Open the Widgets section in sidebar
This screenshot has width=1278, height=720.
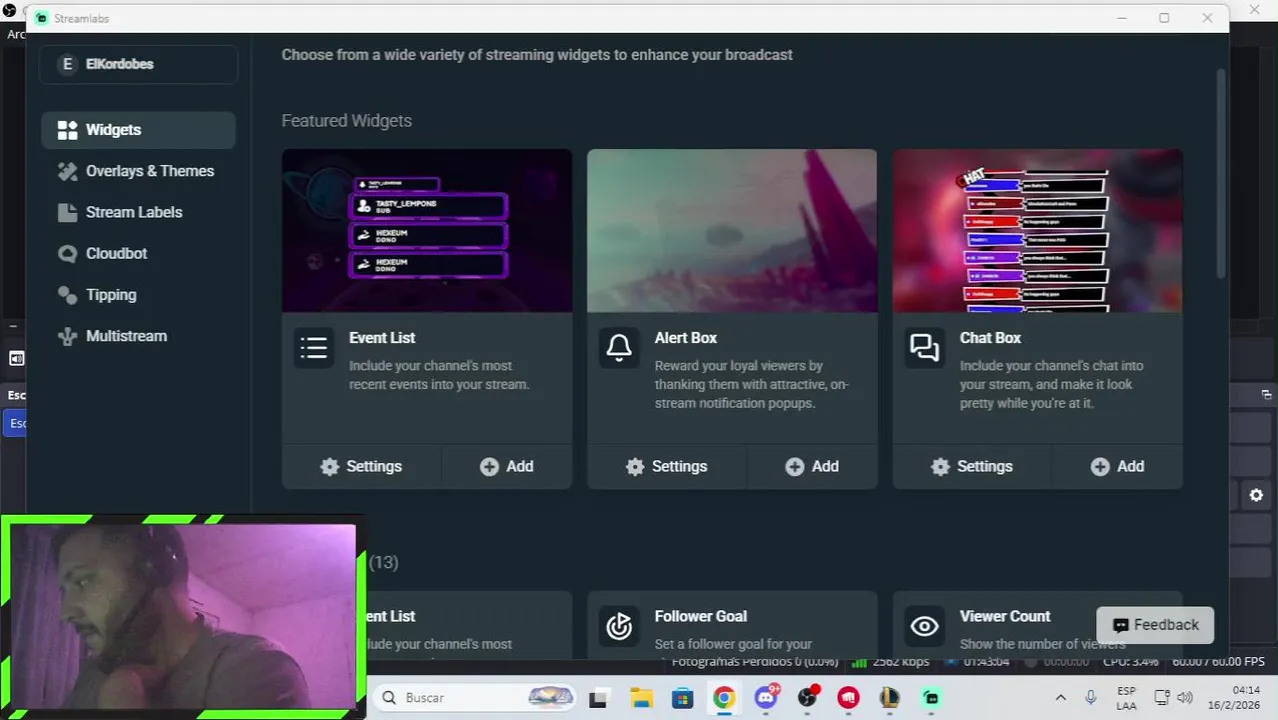(138, 130)
